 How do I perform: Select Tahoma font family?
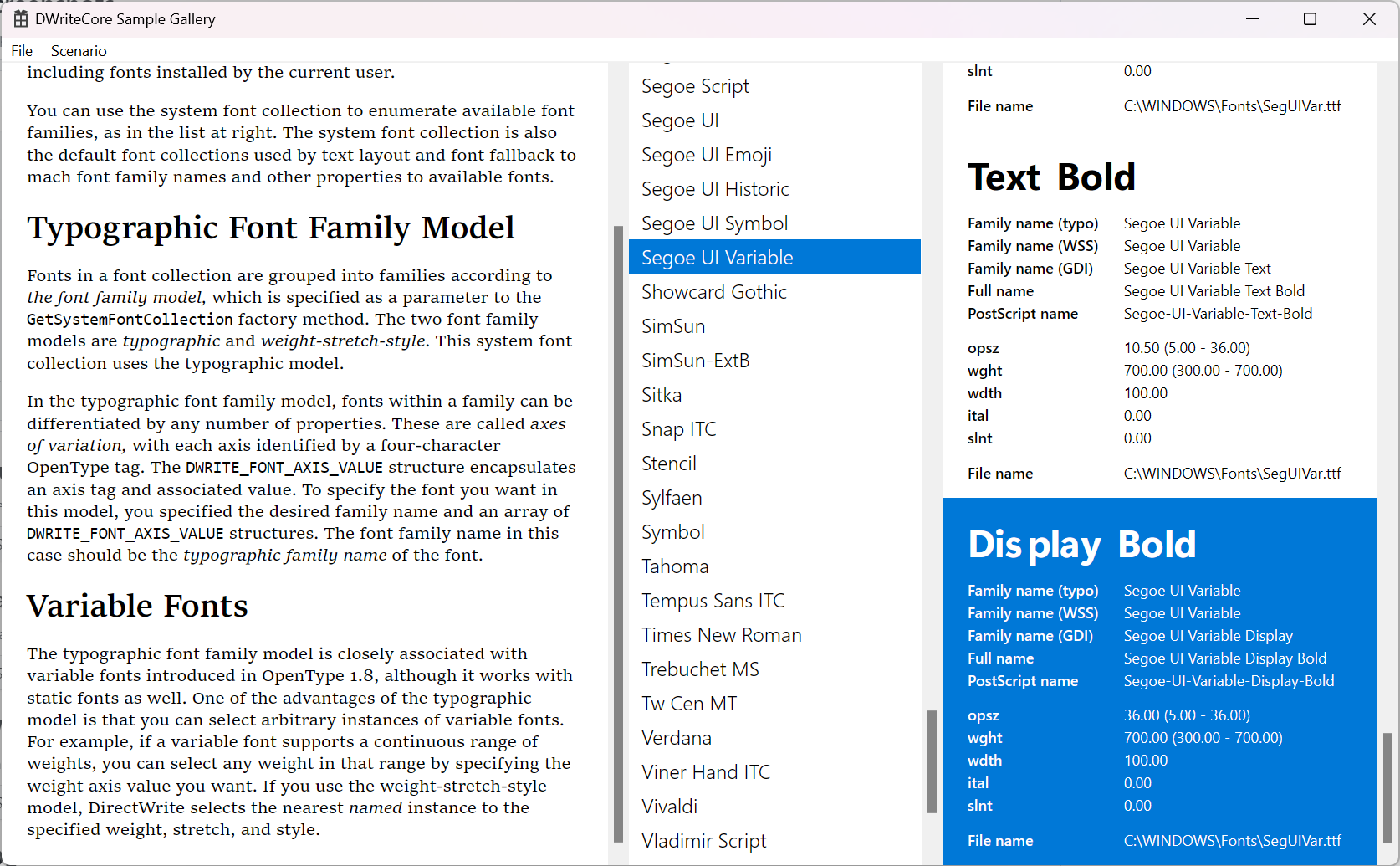675,566
